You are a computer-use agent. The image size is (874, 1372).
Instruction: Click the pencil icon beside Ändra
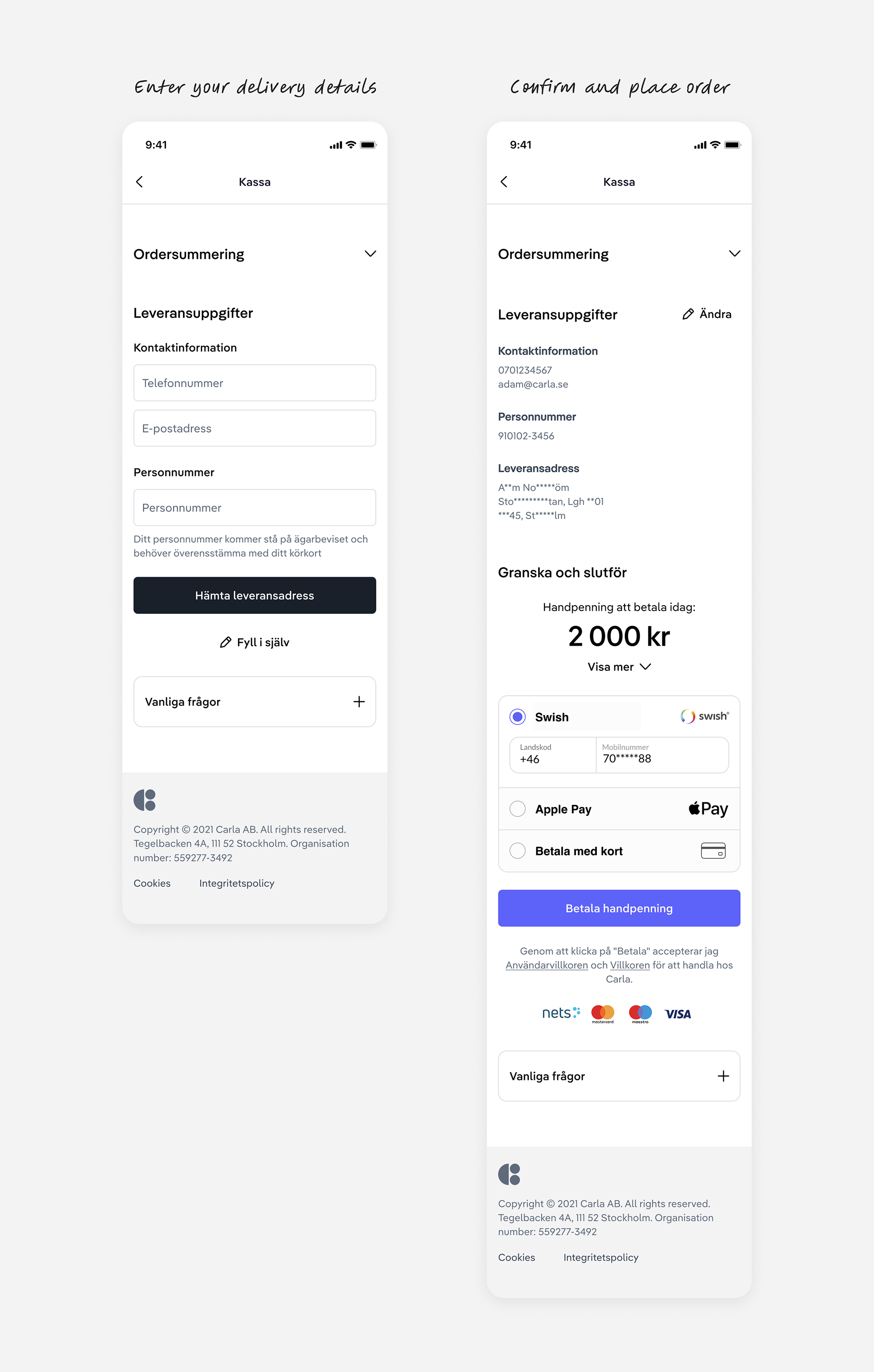click(x=688, y=314)
